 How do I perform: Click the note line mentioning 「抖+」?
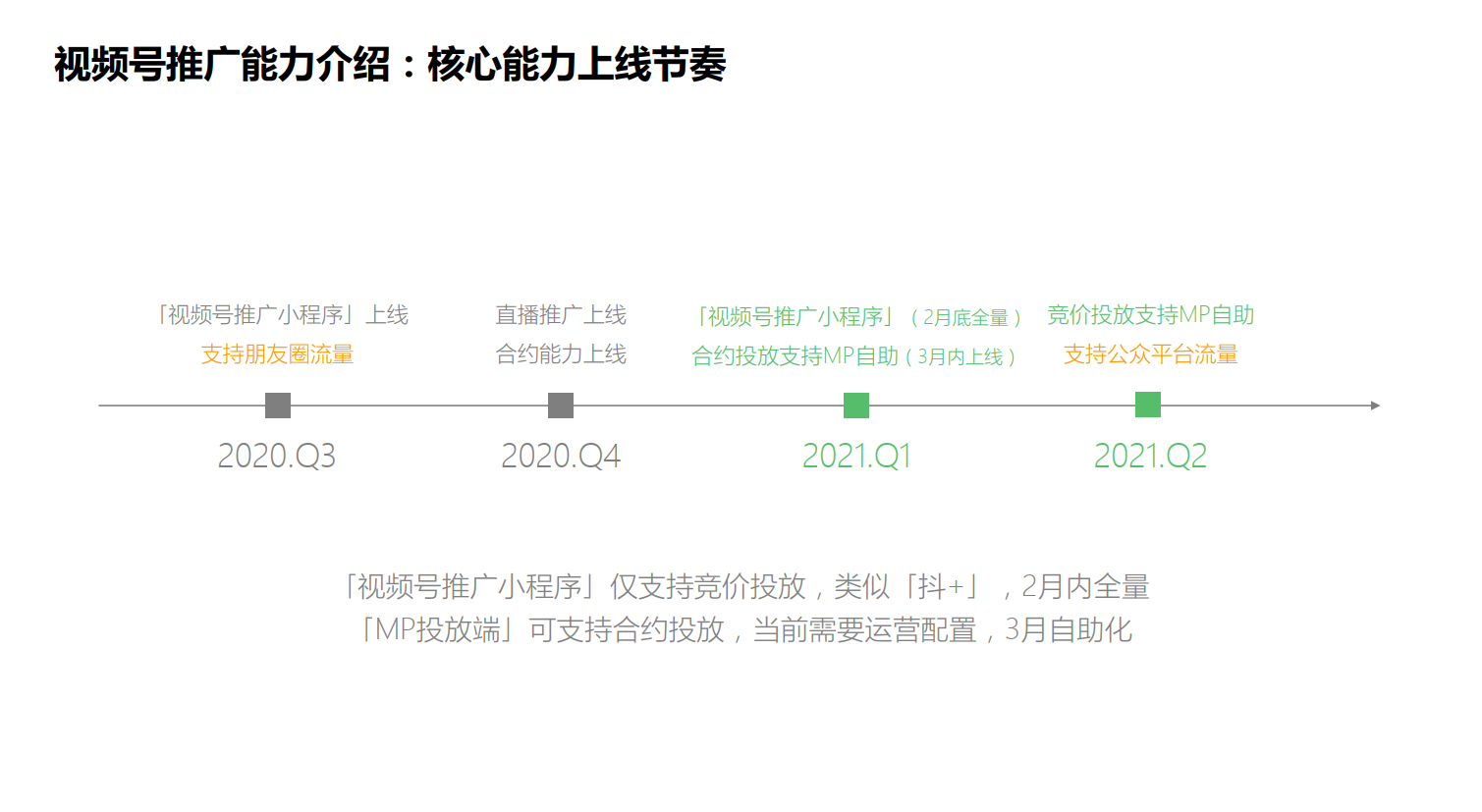coord(744,587)
